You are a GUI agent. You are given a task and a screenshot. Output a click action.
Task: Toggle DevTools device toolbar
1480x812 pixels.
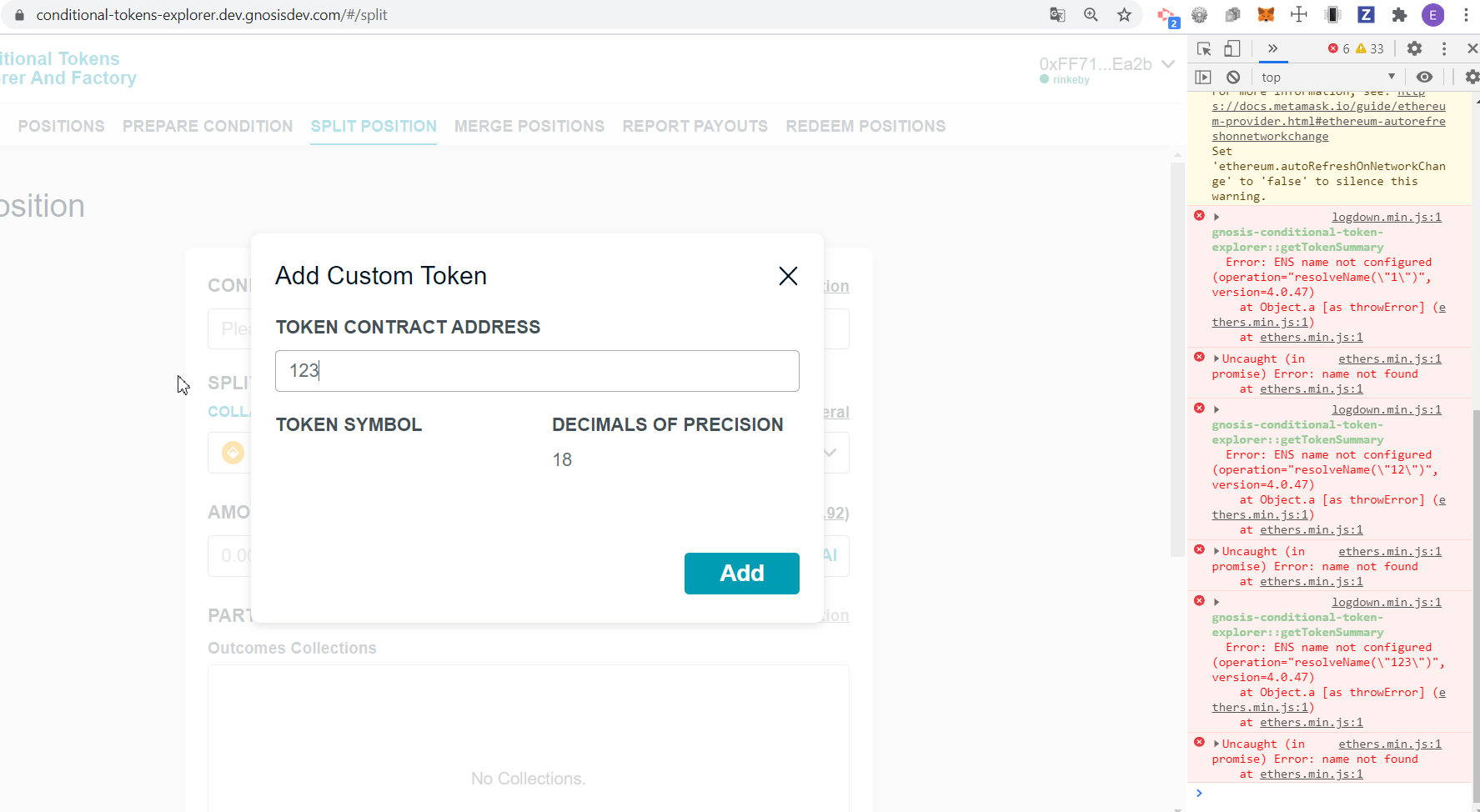click(x=1232, y=49)
